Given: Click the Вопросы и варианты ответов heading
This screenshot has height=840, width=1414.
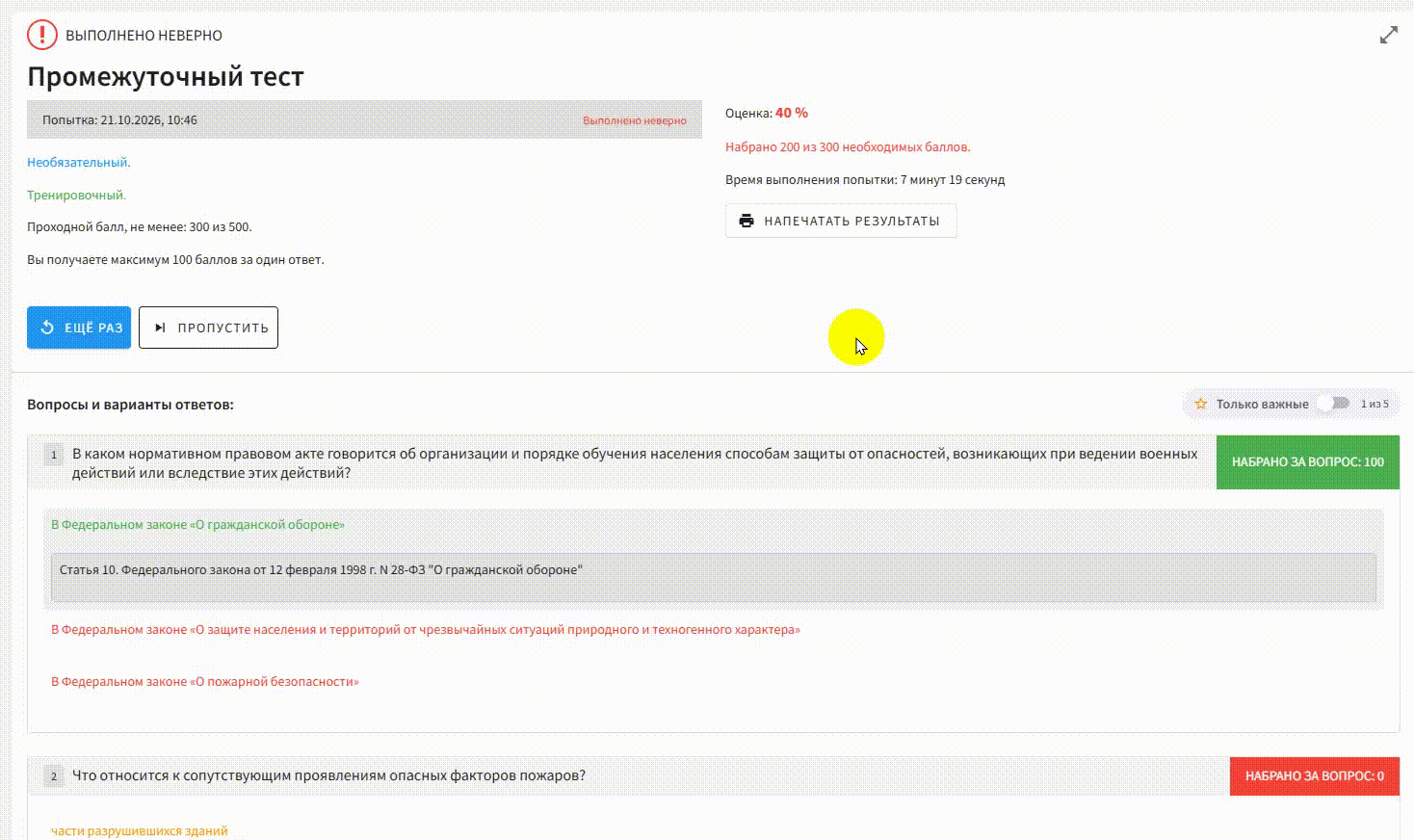Looking at the screenshot, I should point(130,405).
